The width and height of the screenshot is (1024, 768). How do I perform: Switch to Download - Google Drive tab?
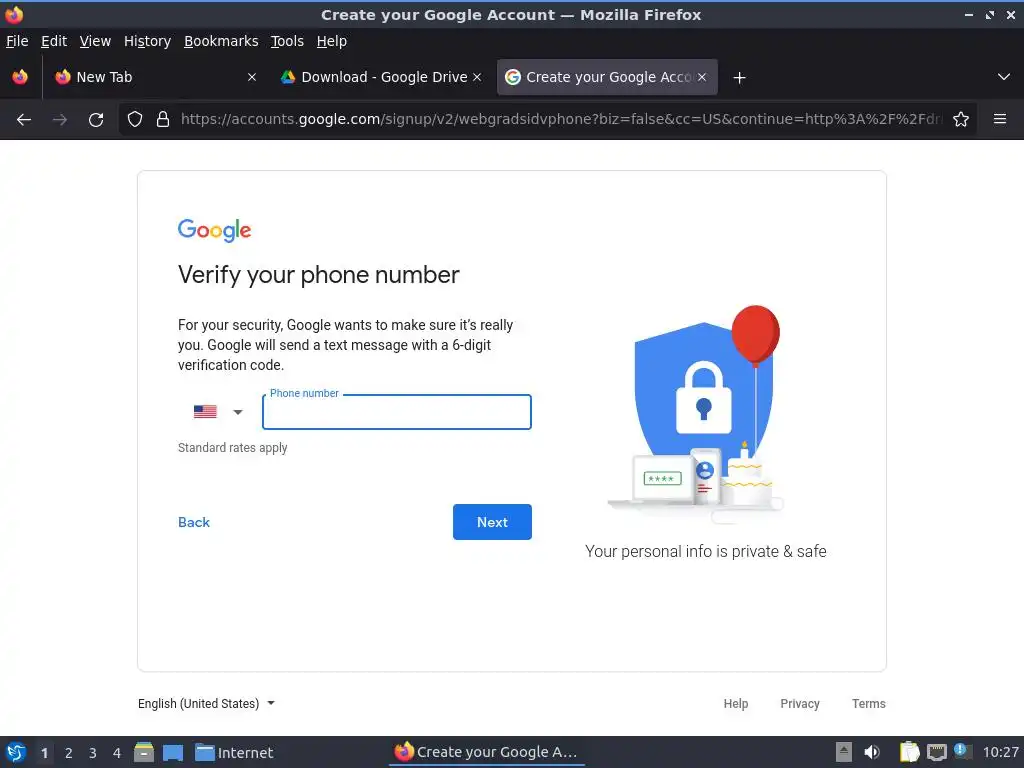click(x=382, y=77)
